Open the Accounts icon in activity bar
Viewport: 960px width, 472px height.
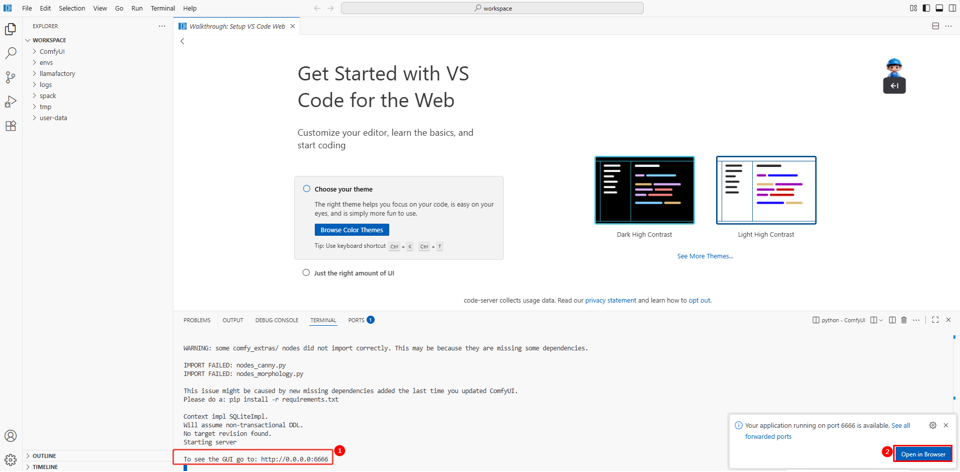tap(11, 436)
